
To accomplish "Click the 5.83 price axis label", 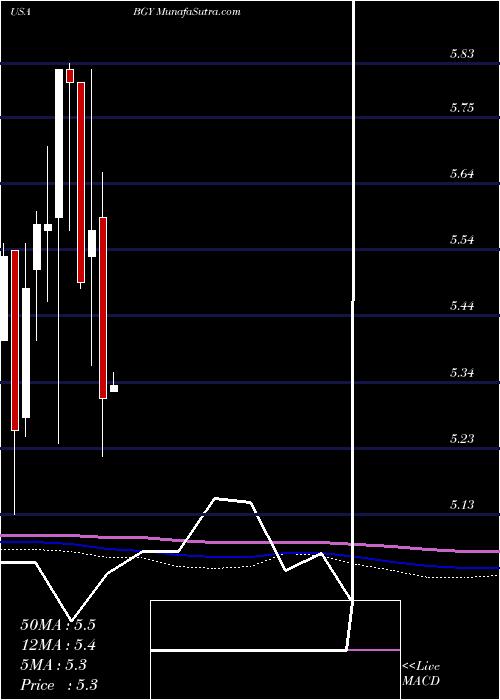I will (462, 54).
